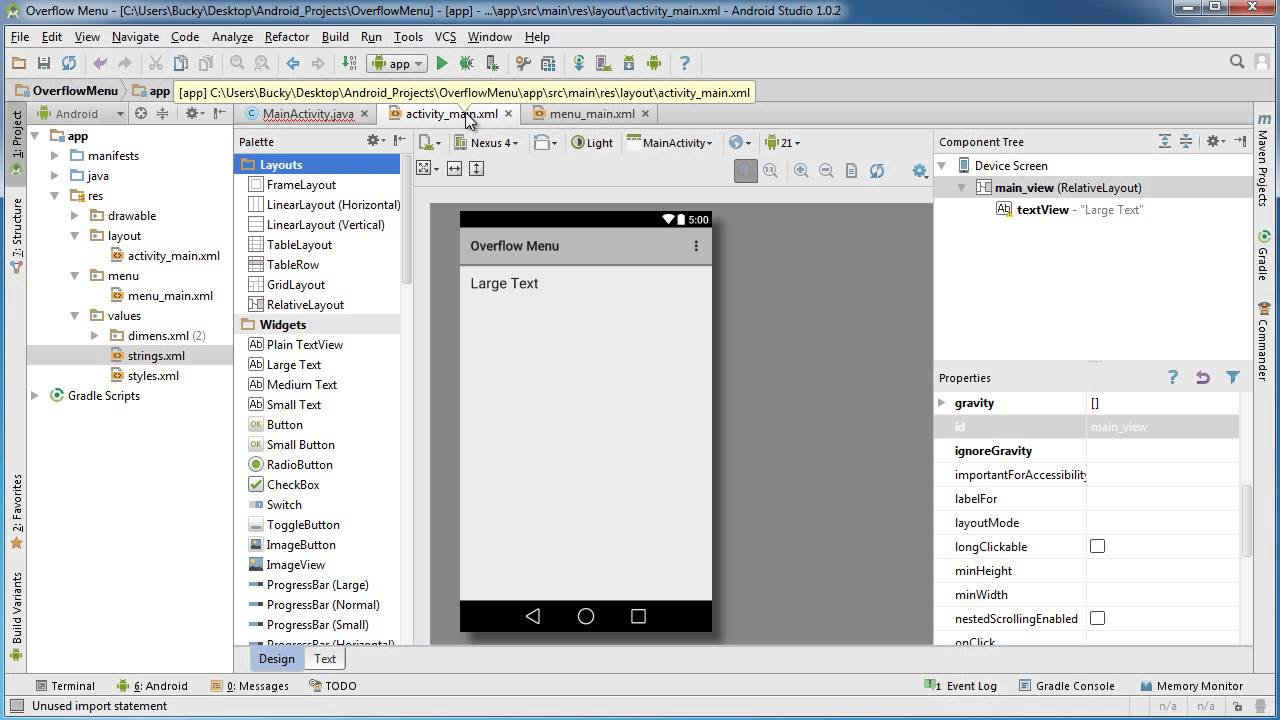Open the MainActivity association dropdown
Image resolution: width=1280 pixels, height=720 pixels.
(x=670, y=142)
